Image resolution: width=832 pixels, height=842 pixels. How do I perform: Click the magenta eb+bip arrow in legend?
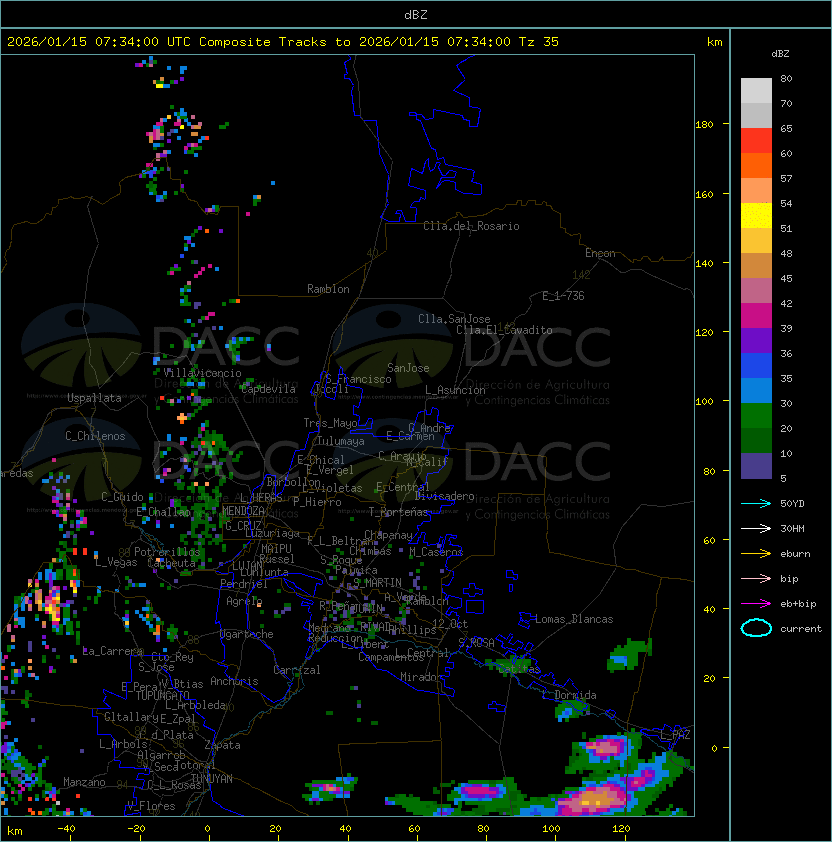click(x=756, y=604)
